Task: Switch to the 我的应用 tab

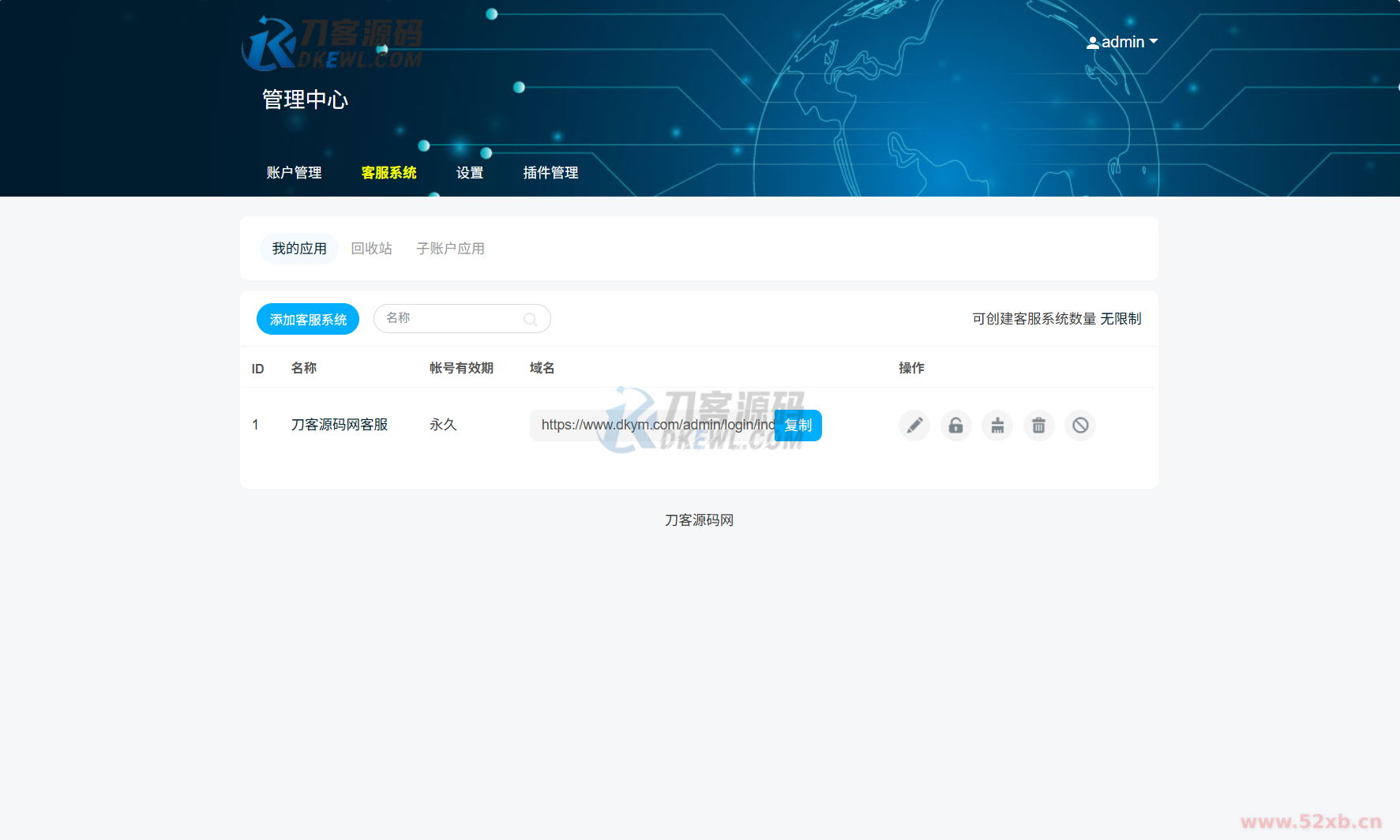Action: click(299, 249)
